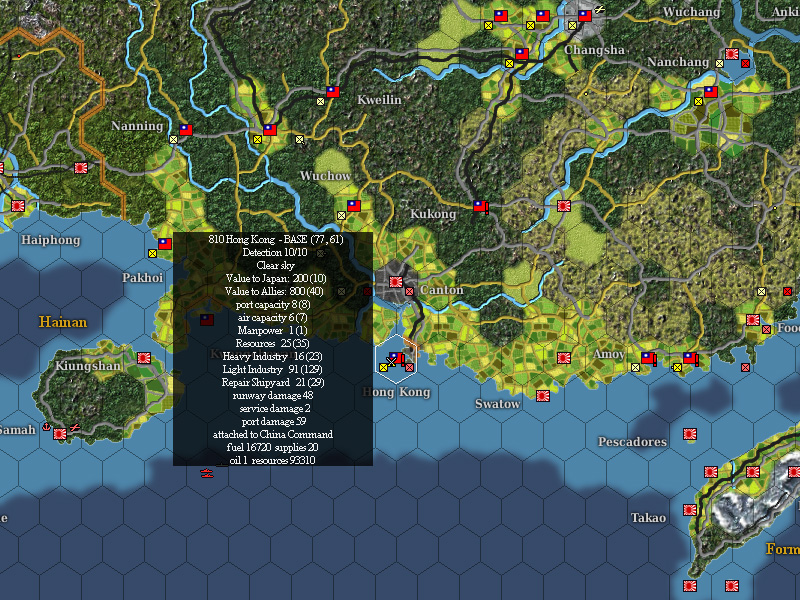Click the 'air capacity 6 (7)' line
The height and width of the screenshot is (600, 800).
[272, 317]
